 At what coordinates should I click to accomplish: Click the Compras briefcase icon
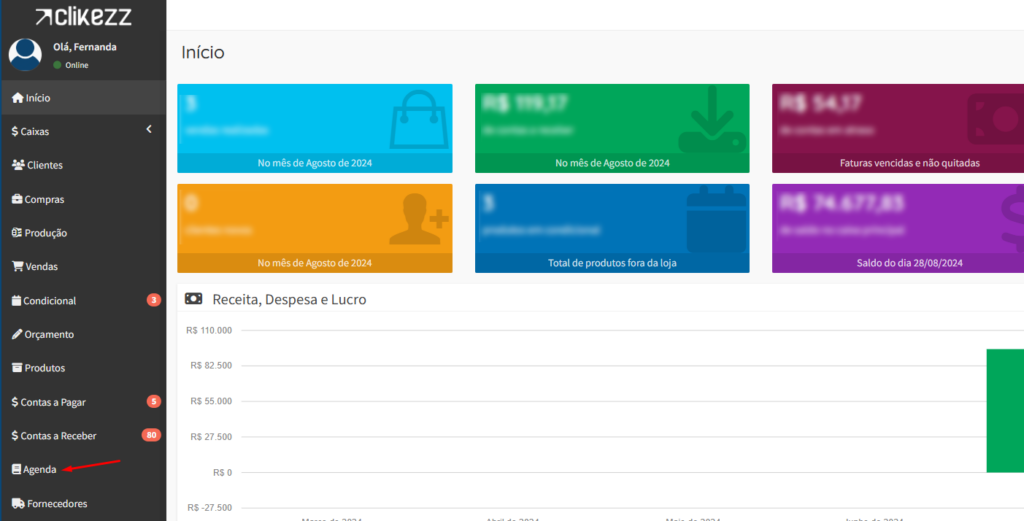pyautogui.click(x=17, y=199)
